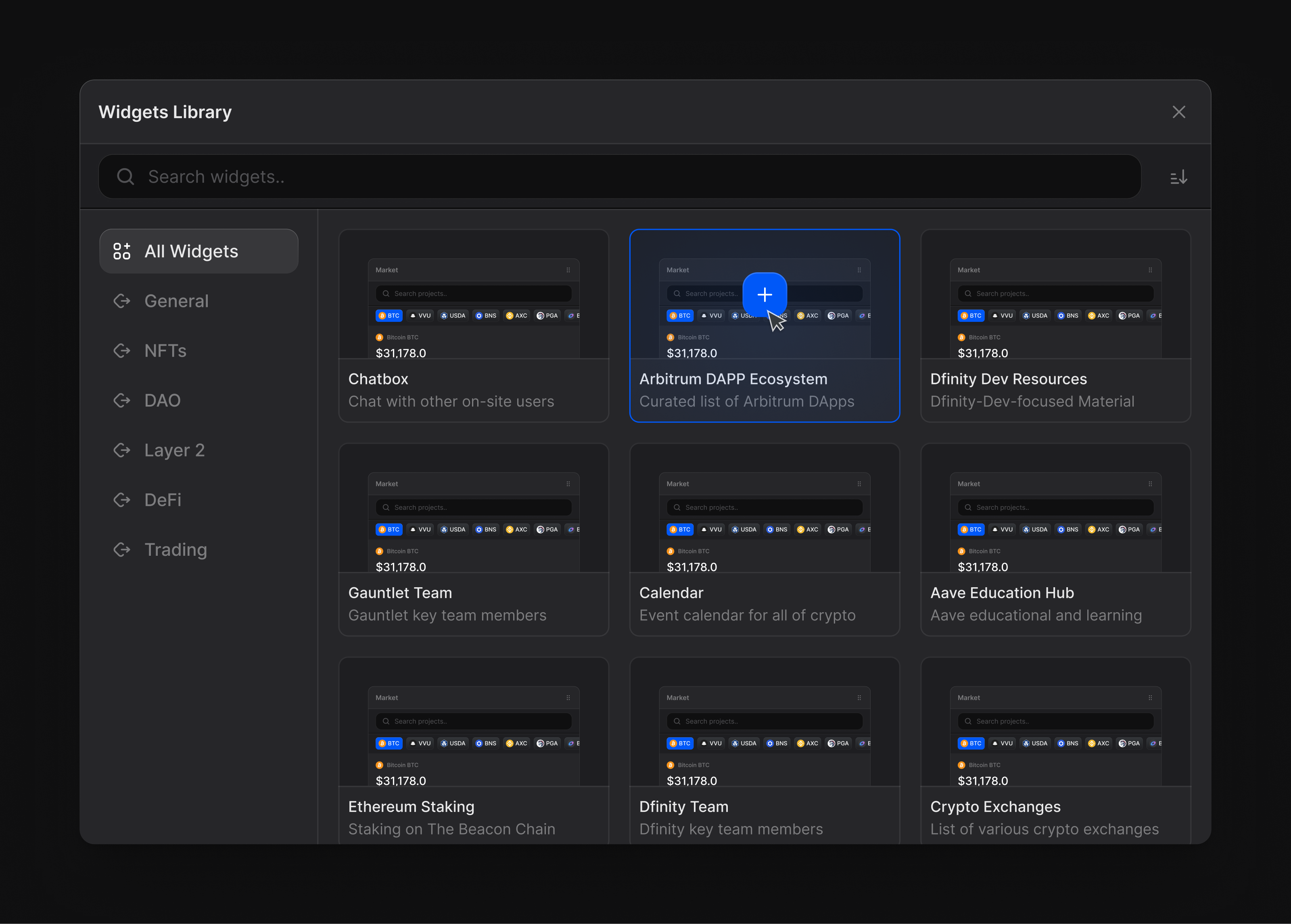Viewport: 1291px width, 924px height.
Task: Click the NFTs category icon in the sidebar
Action: click(x=122, y=350)
